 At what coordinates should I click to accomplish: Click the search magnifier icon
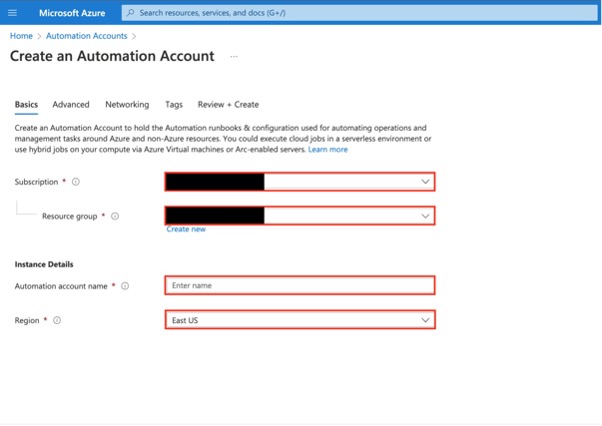131,13
